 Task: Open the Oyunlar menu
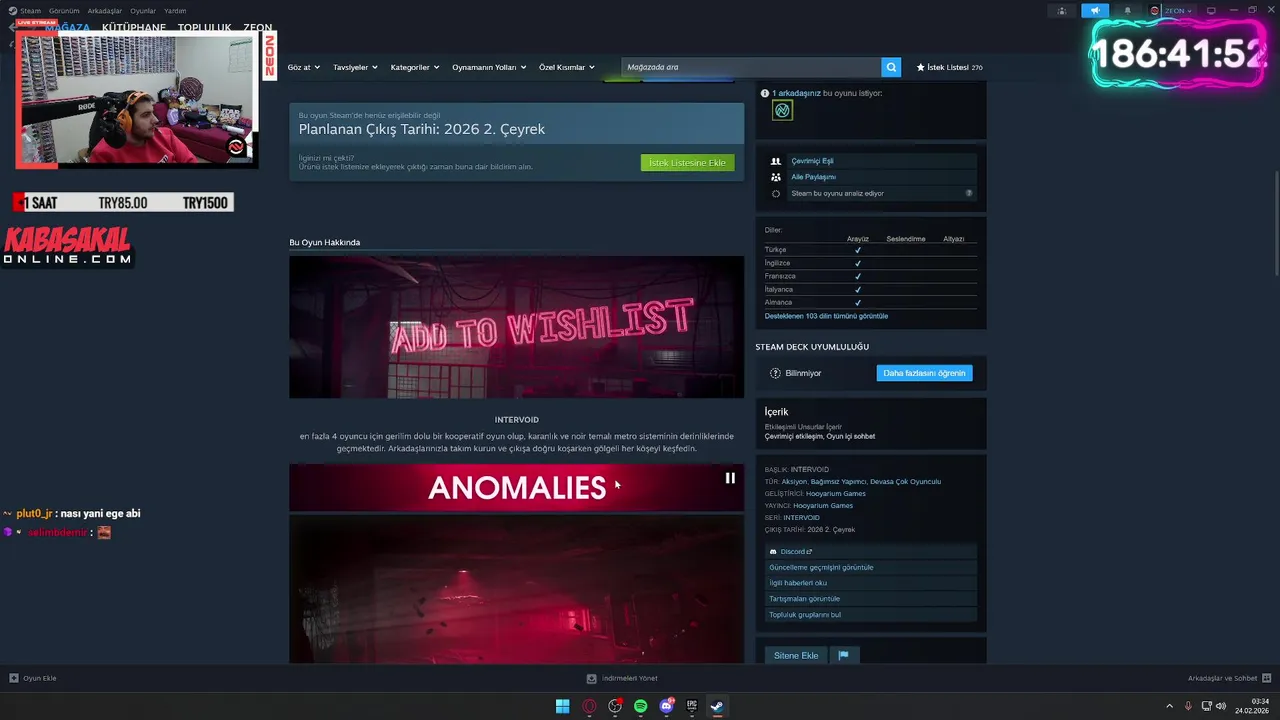(x=143, y=10)
